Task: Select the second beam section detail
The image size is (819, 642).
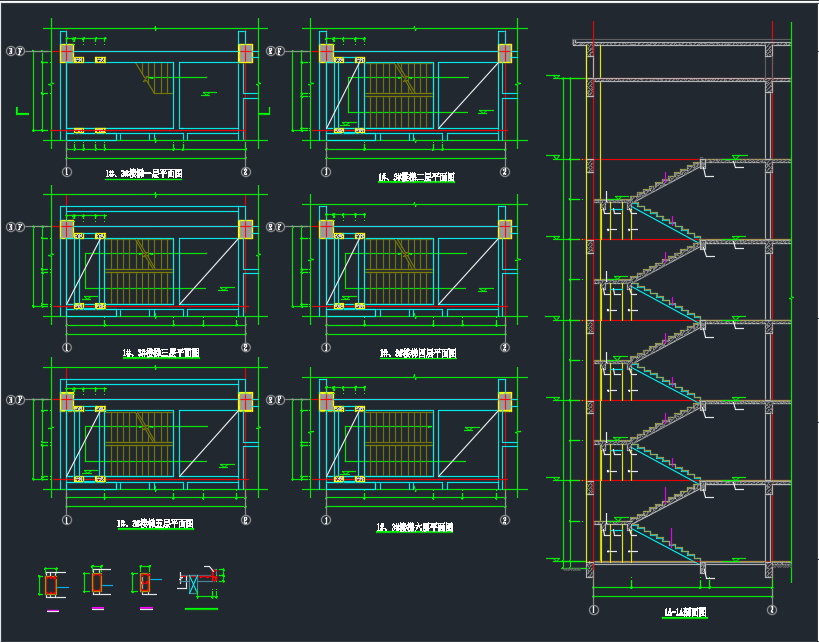Action: pos(98,582)
